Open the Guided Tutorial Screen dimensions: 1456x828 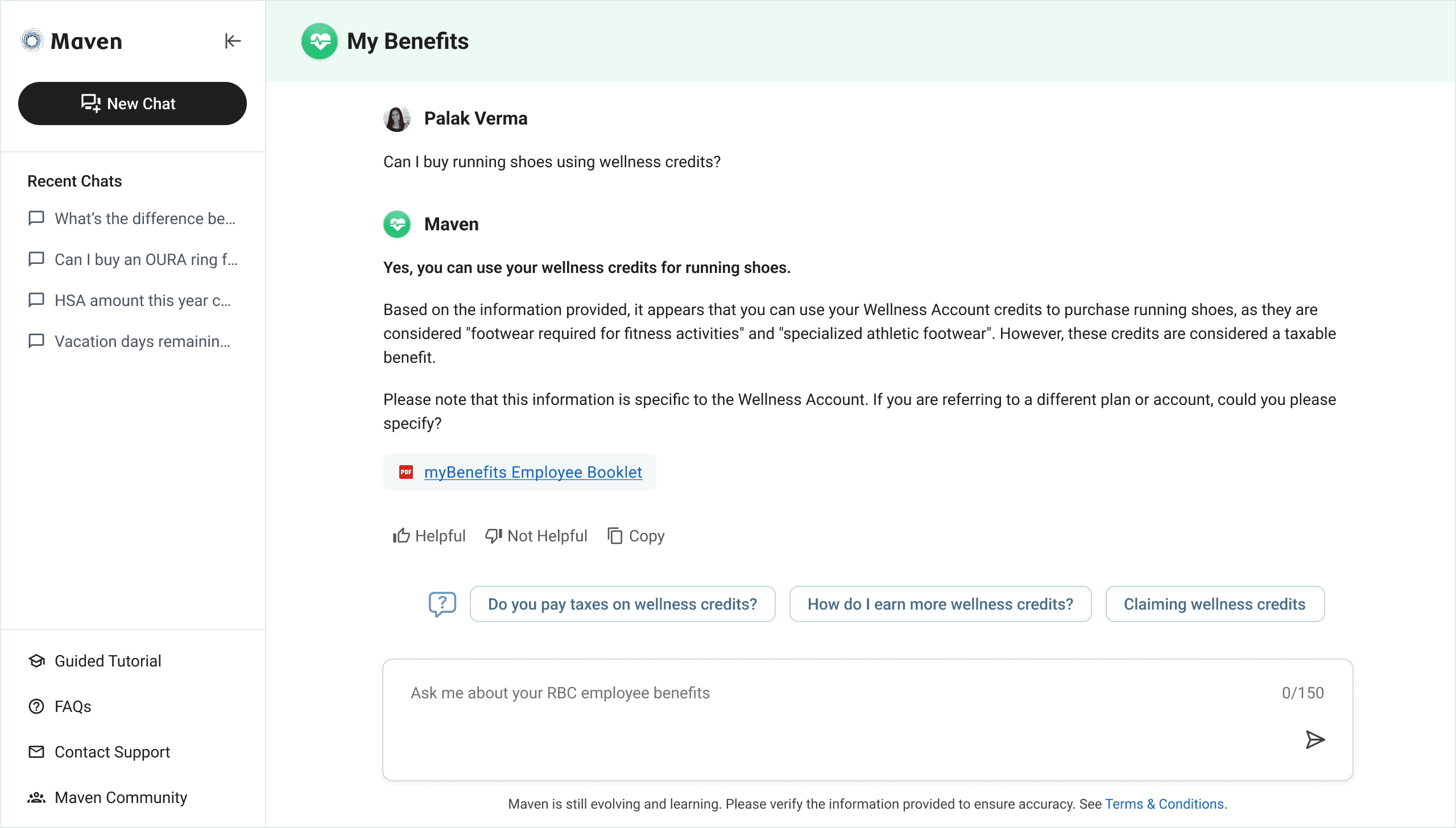coord(107,661)
